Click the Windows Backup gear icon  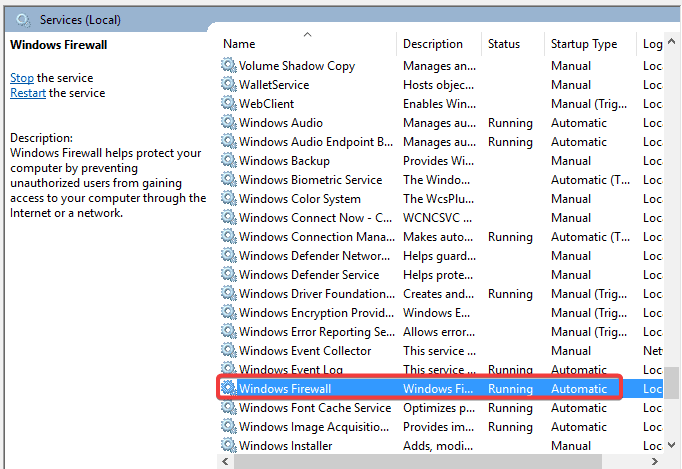(x=228, y=161)
